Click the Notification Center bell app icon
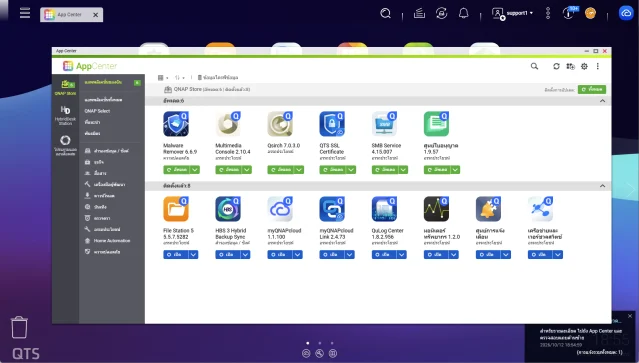 (x=489, y=209)
